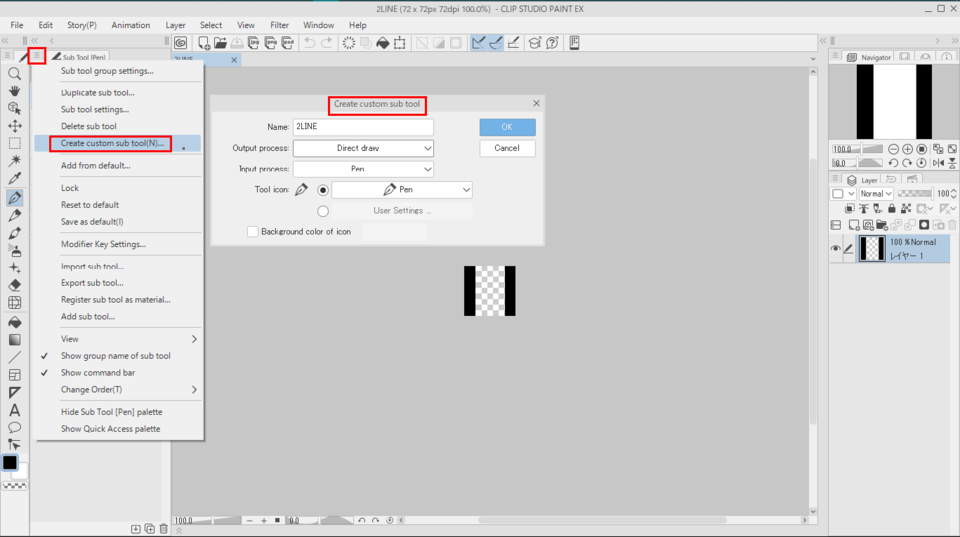Open the sub tool palette menu icon

(x=37, y=56)
